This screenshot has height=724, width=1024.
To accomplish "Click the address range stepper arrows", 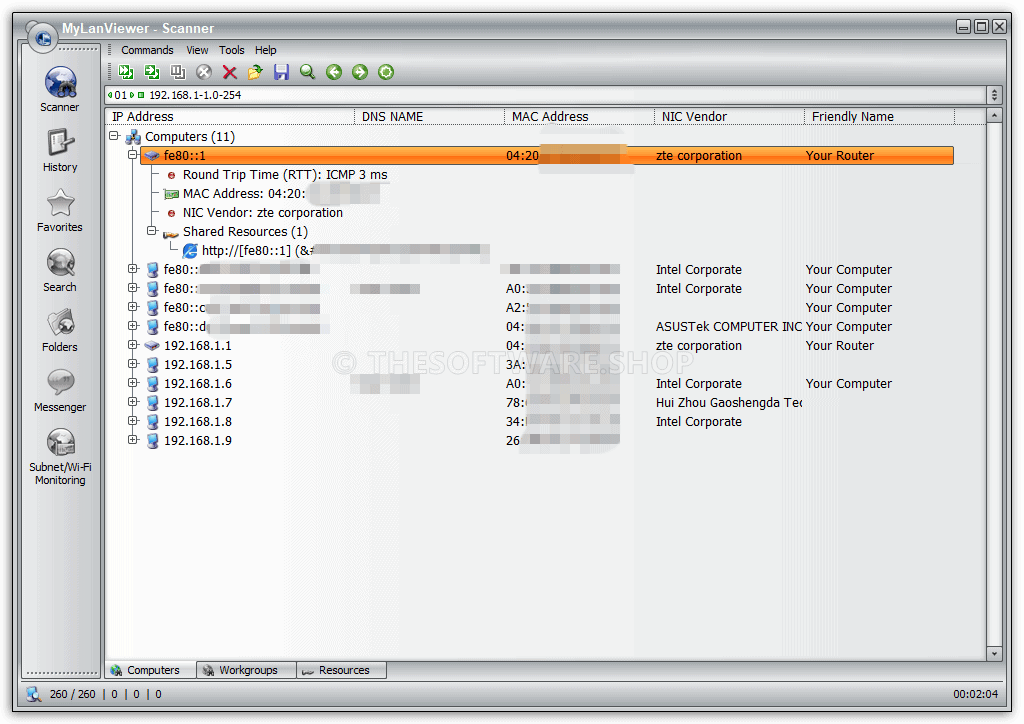I will [x=994, y=95].
